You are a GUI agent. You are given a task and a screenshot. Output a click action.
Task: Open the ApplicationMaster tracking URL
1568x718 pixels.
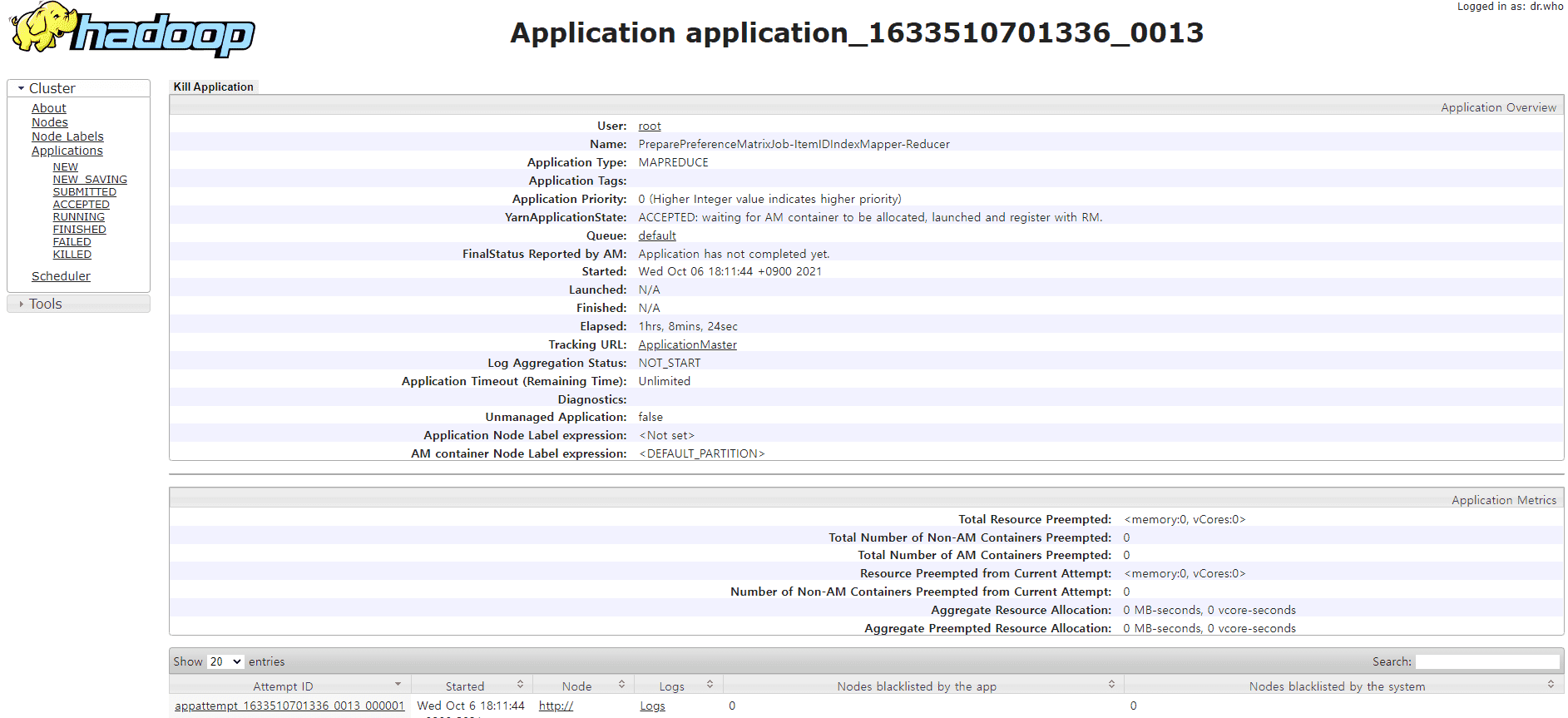coord(687,344)
